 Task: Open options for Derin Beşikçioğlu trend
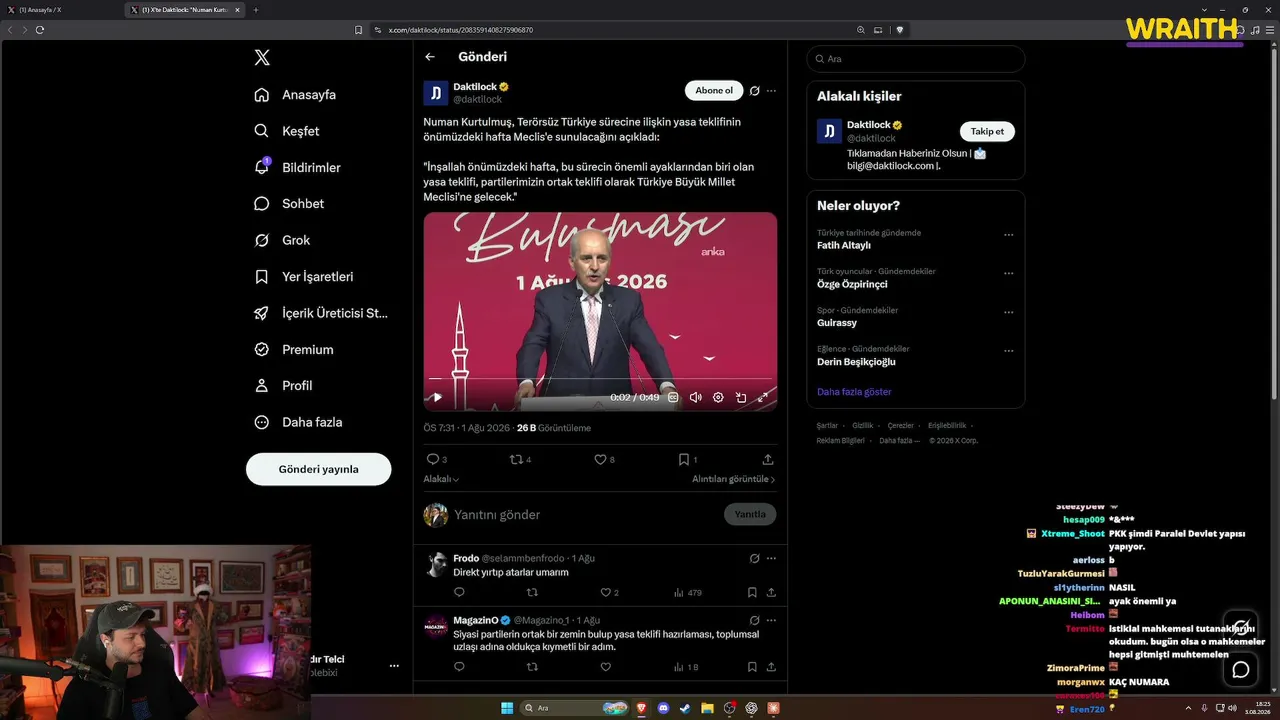pyautogui.click(x=1009, y=351)
